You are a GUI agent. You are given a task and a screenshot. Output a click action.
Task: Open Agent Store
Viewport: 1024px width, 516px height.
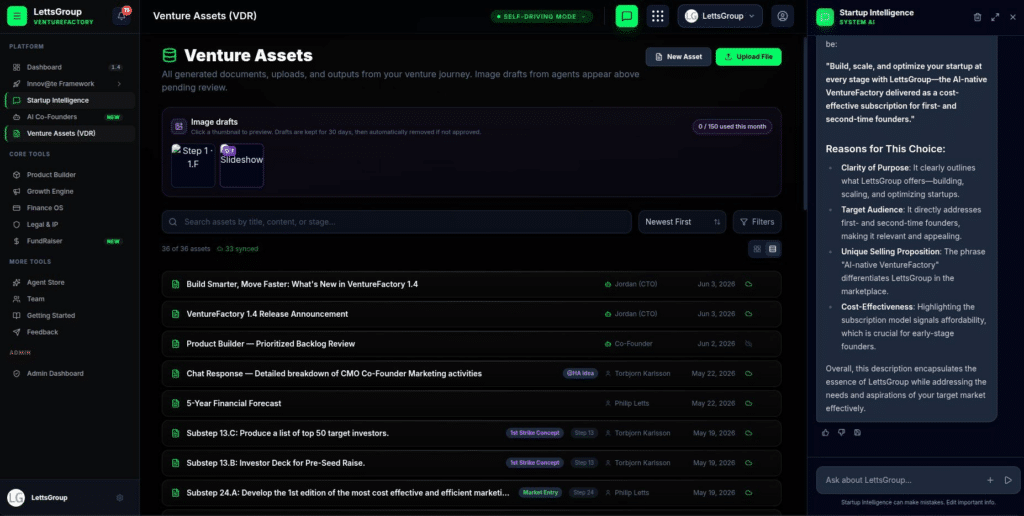point(69,283)
